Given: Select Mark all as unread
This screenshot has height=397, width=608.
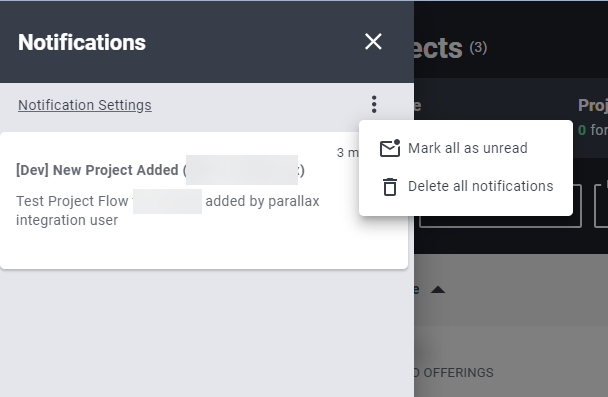Looking at the screenshot, I should click(x=466, y=148).
